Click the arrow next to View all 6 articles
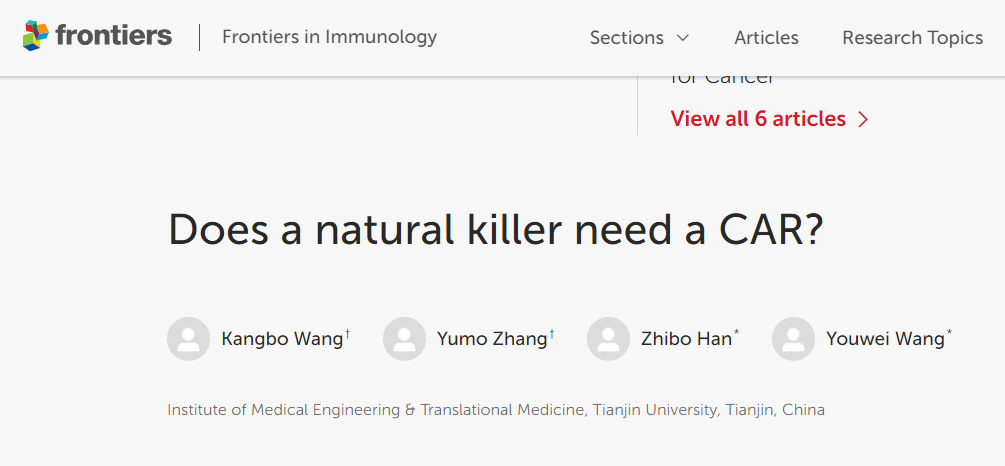Screen dimensions: 1005x466 click(863, 120)
